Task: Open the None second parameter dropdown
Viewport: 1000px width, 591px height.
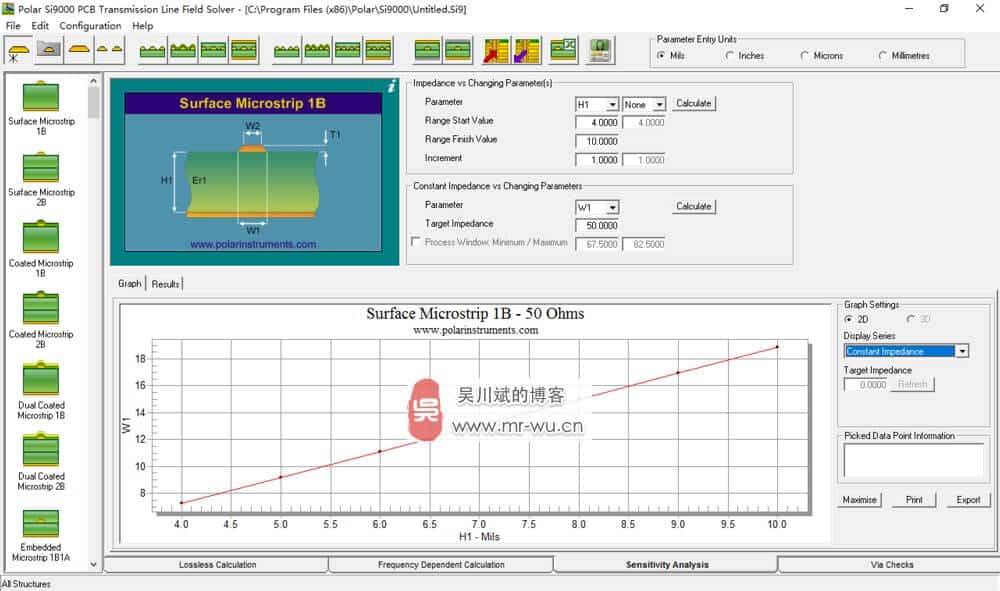Action: pyautogui.click(x=659, y=105)
